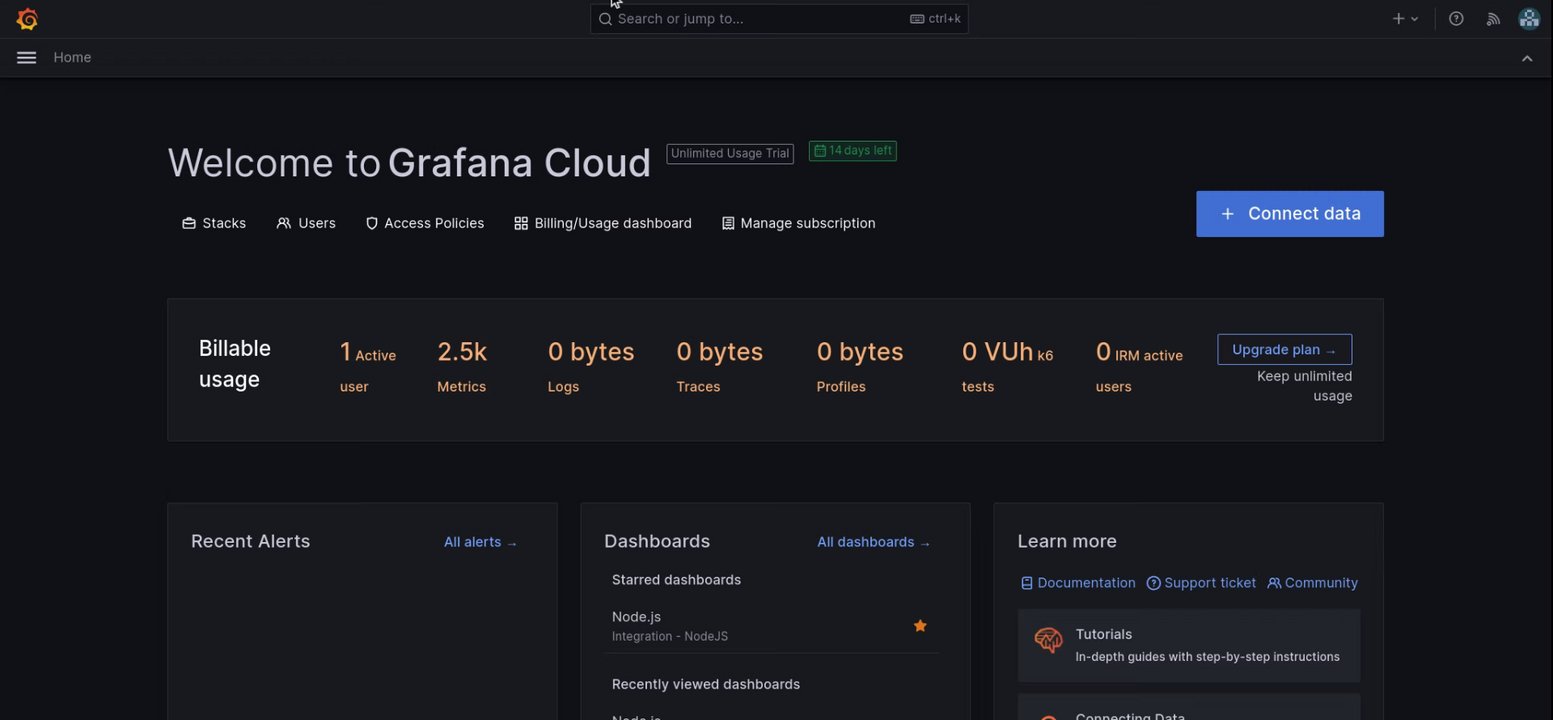Open the Users link
1553x720 pixels.
click(x=306, y=223)
